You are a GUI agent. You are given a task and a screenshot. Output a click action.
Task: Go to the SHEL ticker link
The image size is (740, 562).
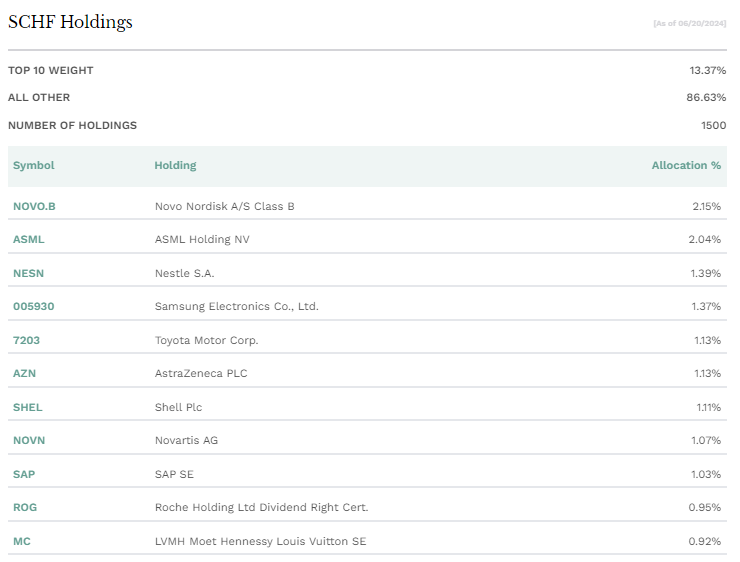[x=27, y=407]
